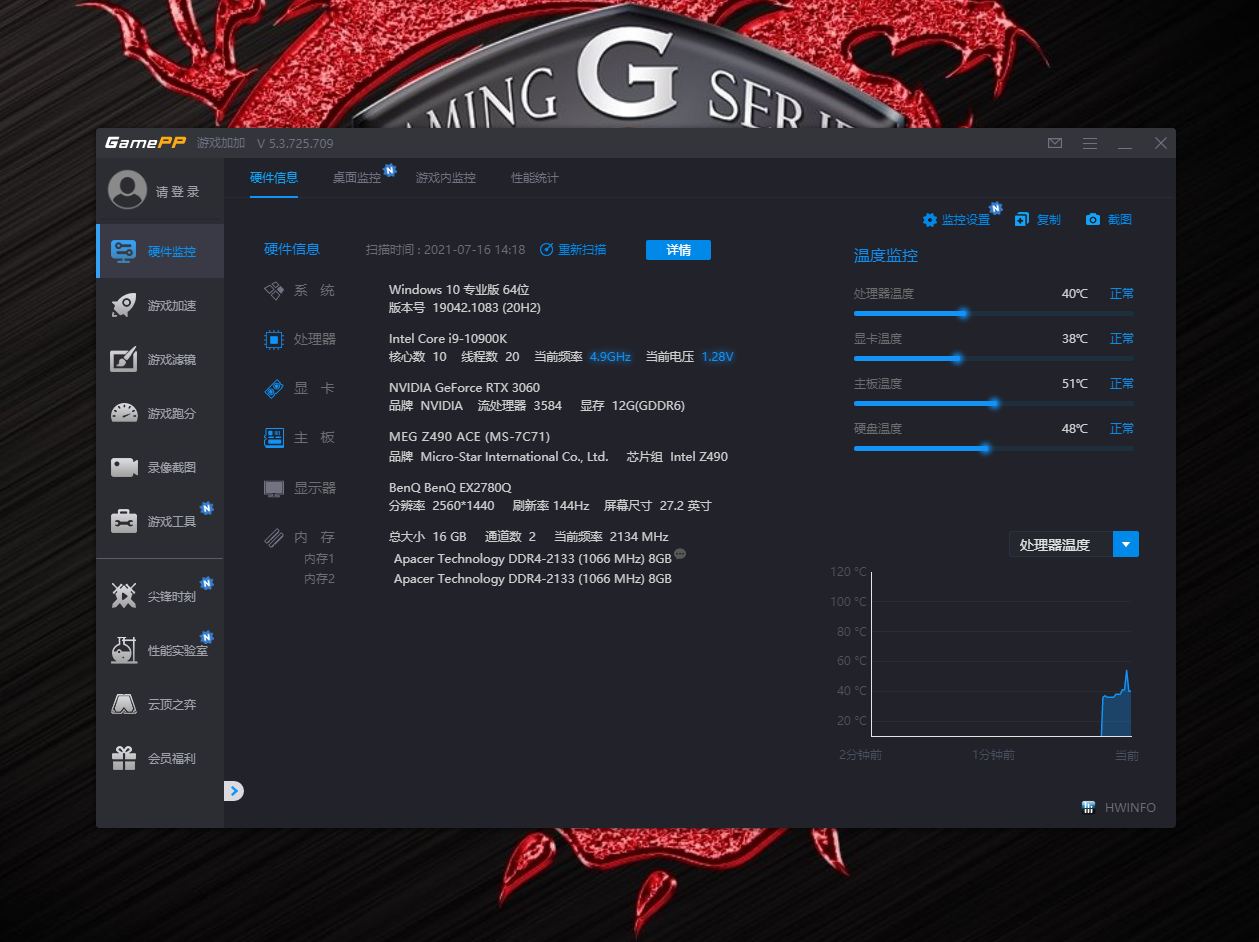Click the 显示器 monitor icon

tap(274, 488)
